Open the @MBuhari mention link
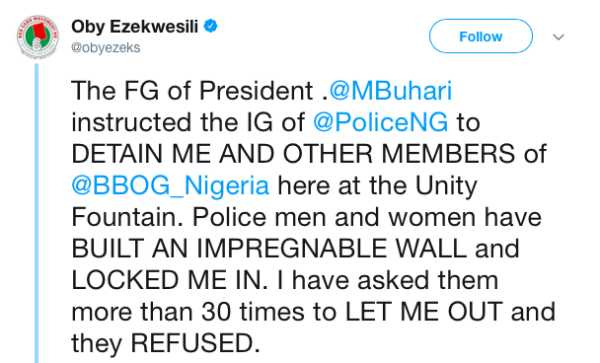 coord(391,91)
